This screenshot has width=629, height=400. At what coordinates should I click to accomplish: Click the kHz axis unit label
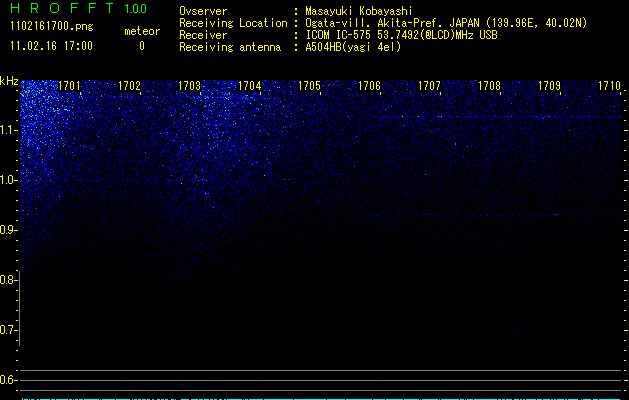point(9,81)
